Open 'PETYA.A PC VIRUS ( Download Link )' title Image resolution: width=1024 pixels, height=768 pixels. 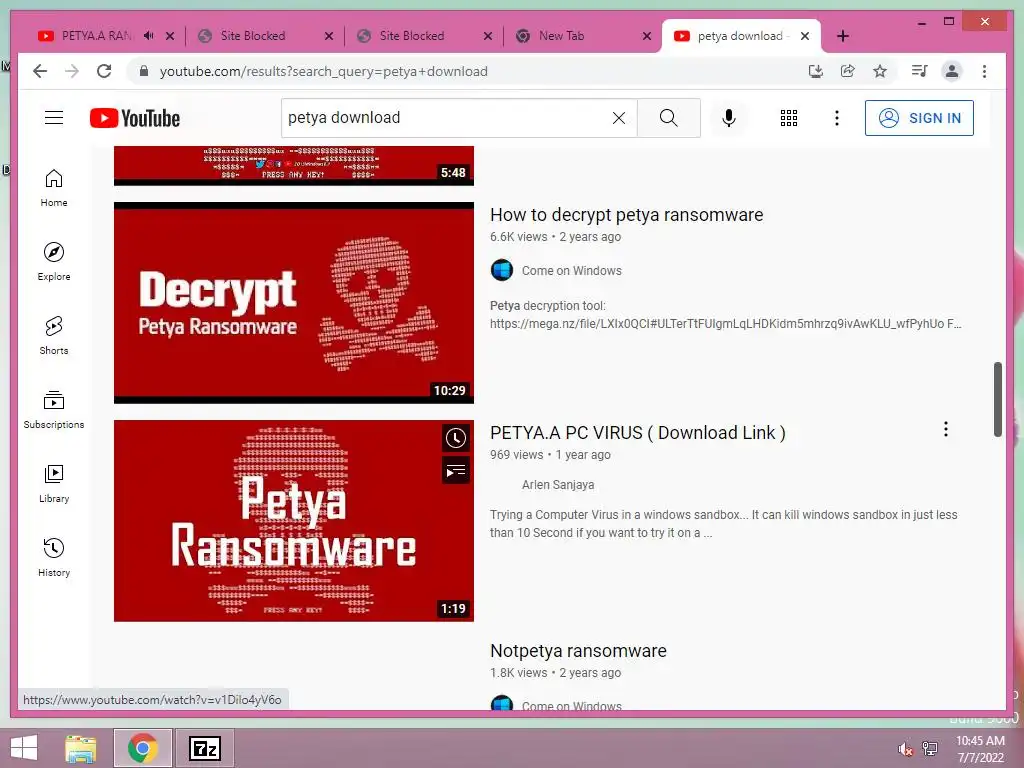click(x=637, y=433)
